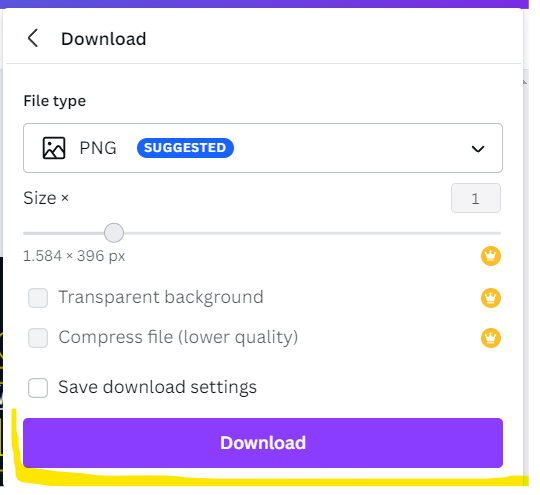Click the purple Download button
The height and width of the screenshot is (495, 540).
point(263,443)
